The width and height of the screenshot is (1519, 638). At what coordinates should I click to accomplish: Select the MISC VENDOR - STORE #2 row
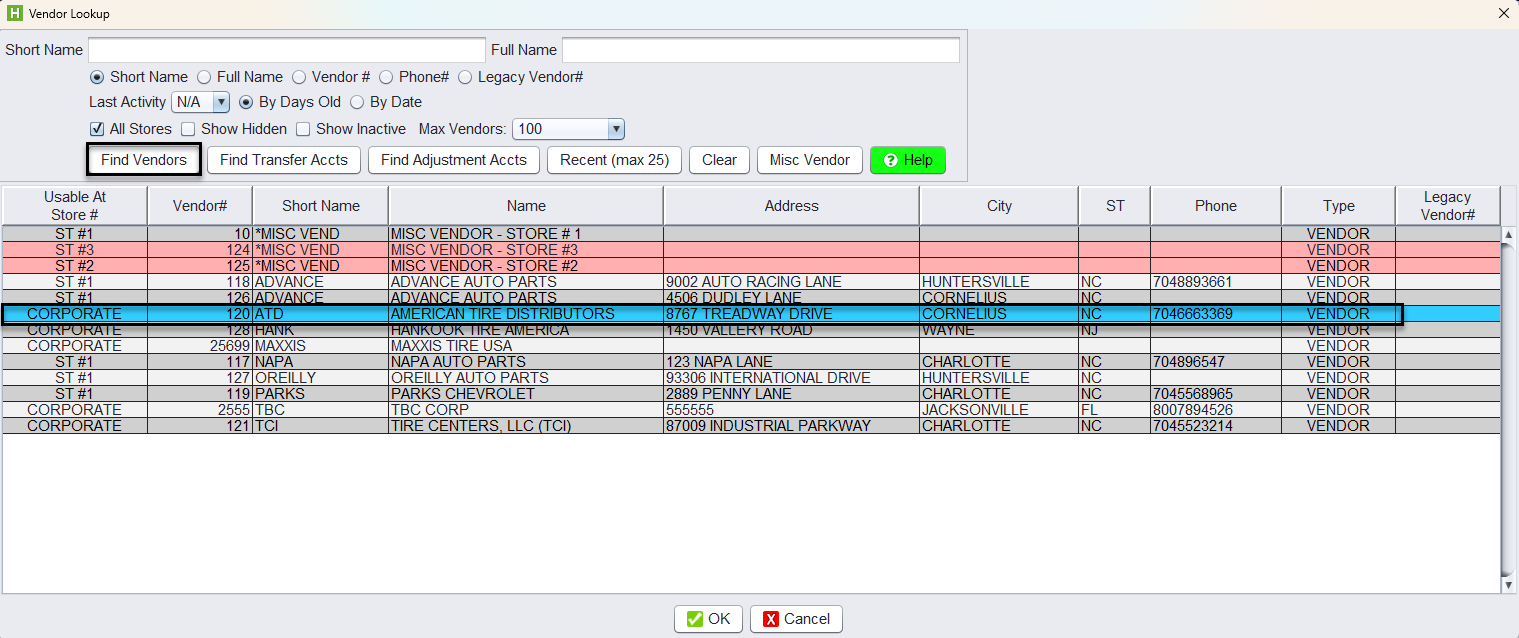click(751, 266)
